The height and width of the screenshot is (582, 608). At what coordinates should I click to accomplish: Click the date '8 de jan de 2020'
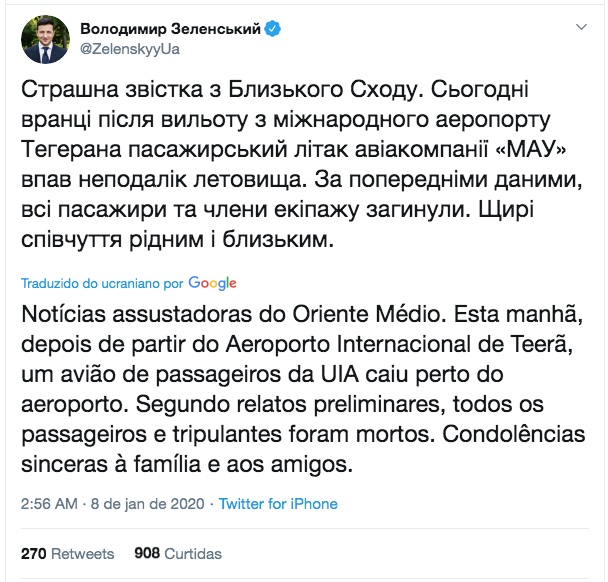coord(148,504)
